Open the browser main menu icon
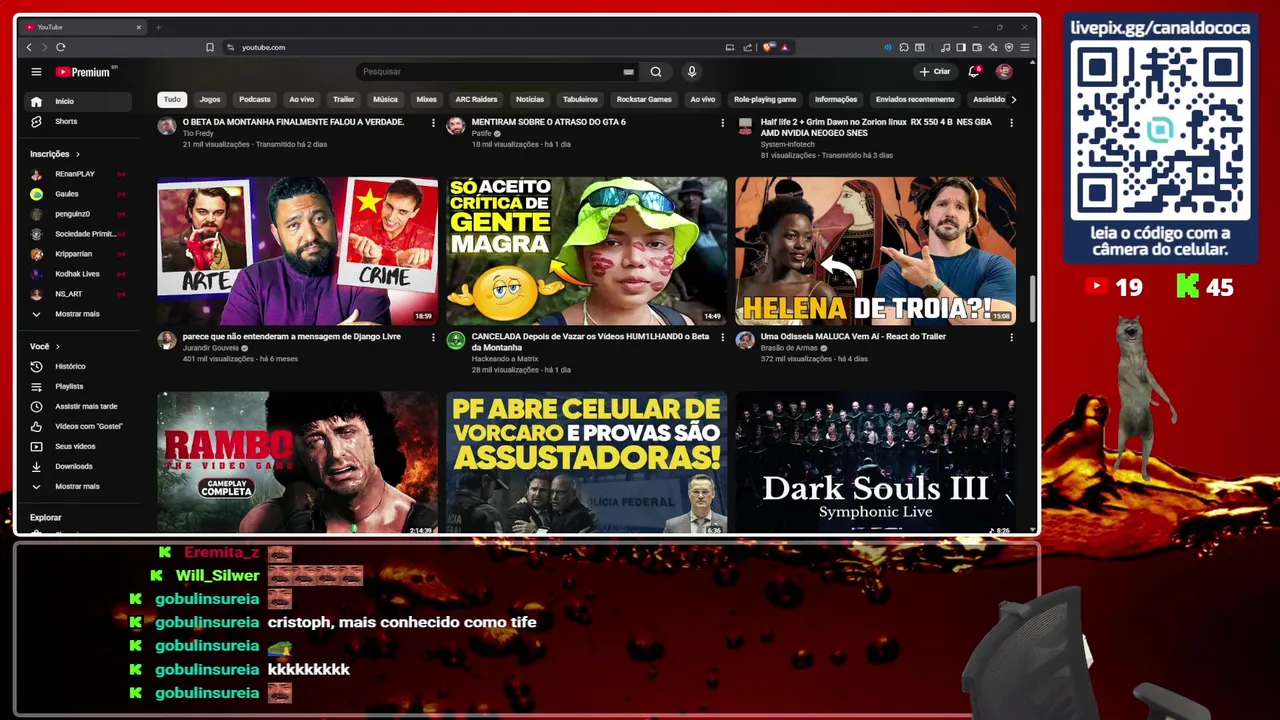This screenshot has height=720, width=1280. (1025, 47)
